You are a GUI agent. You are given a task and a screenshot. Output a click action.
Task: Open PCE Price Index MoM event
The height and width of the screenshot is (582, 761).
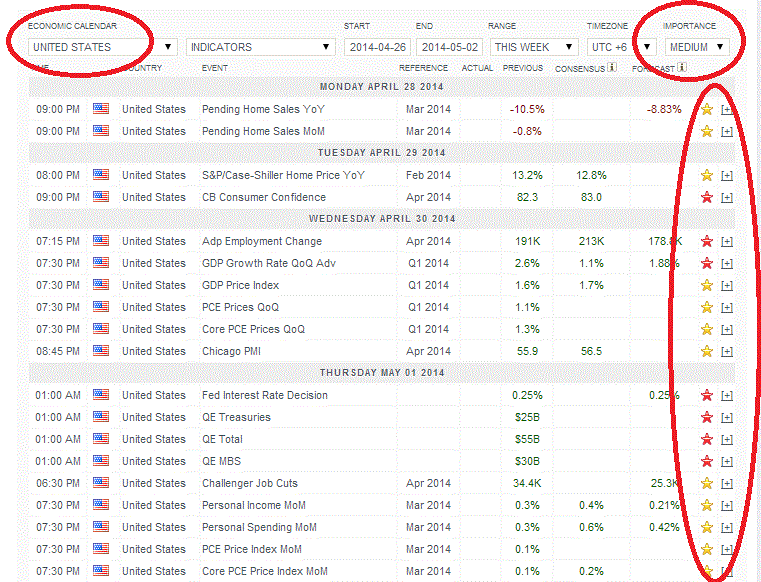pyautogui.click(x=251, y=549)
